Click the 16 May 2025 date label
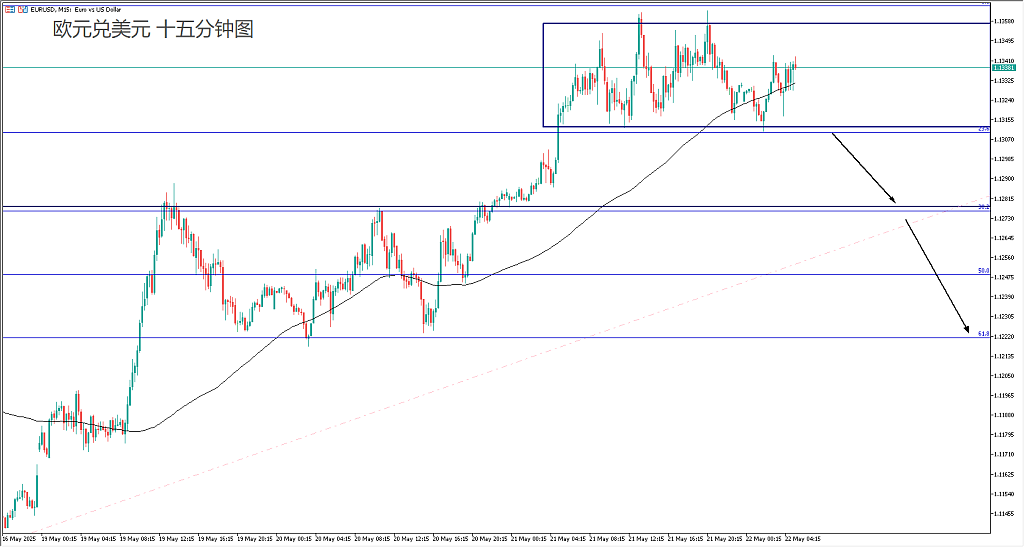 tap(20, 539)
